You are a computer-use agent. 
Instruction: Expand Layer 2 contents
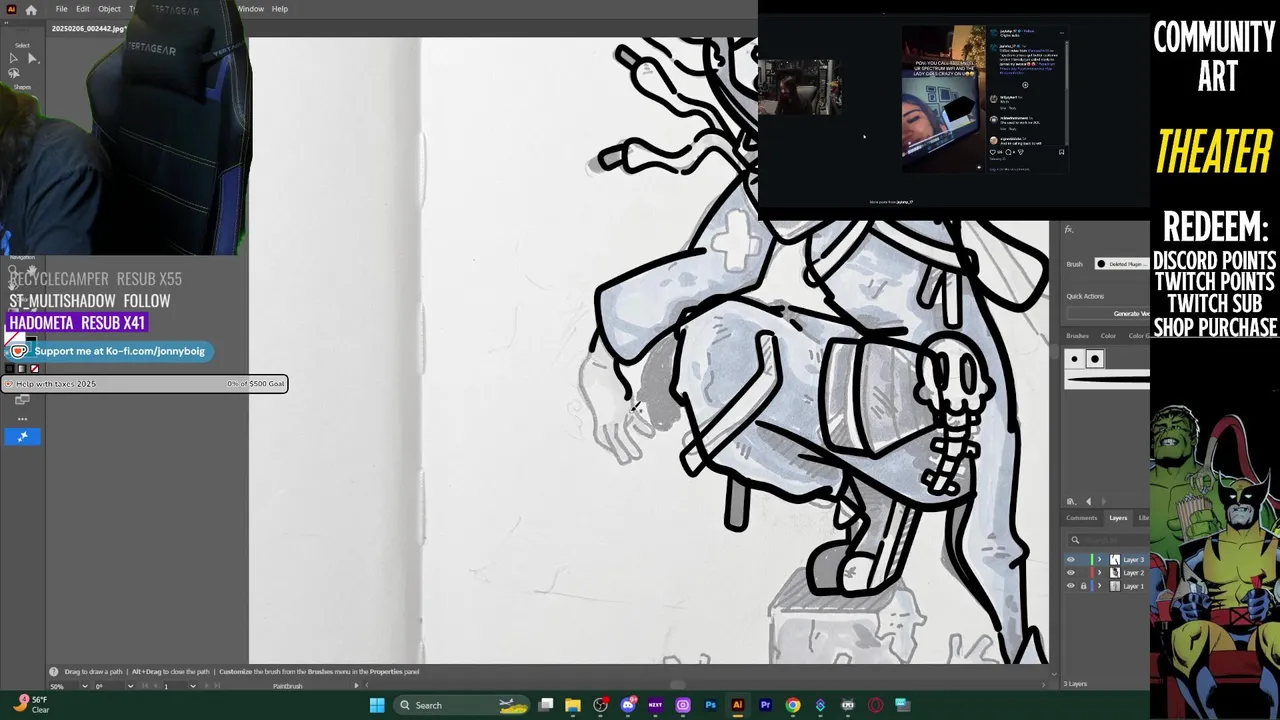point(1100,573)
